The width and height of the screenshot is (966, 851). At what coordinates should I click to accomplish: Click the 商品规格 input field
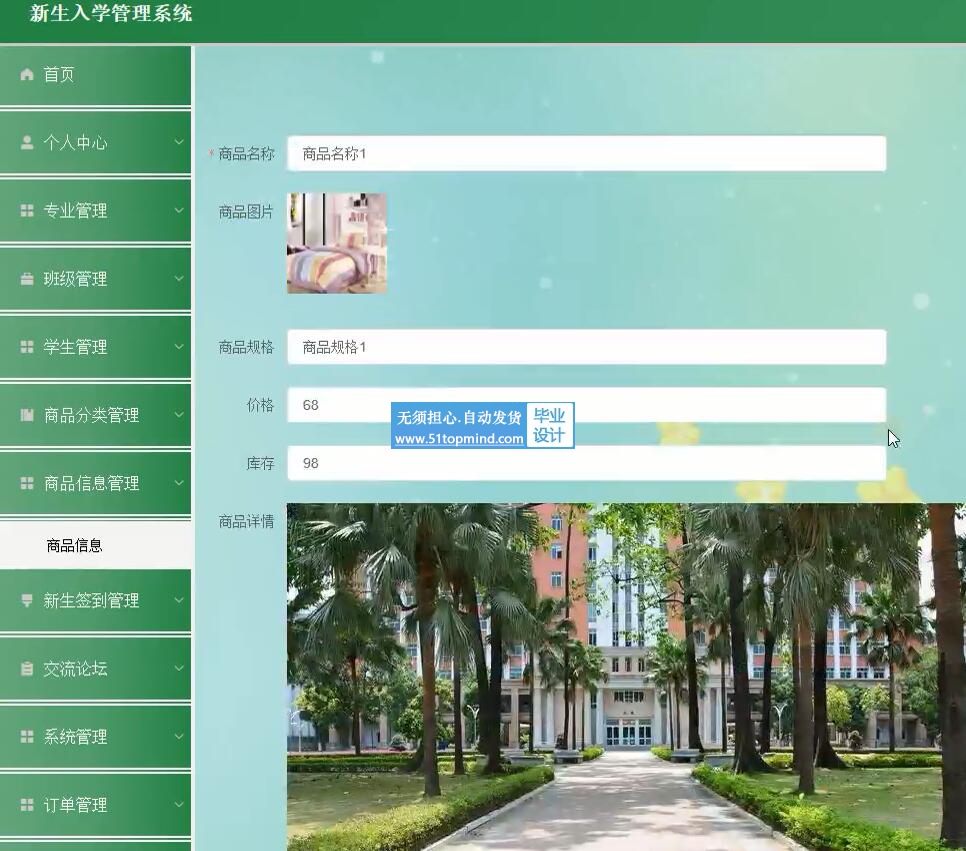(x=586, y=347)
